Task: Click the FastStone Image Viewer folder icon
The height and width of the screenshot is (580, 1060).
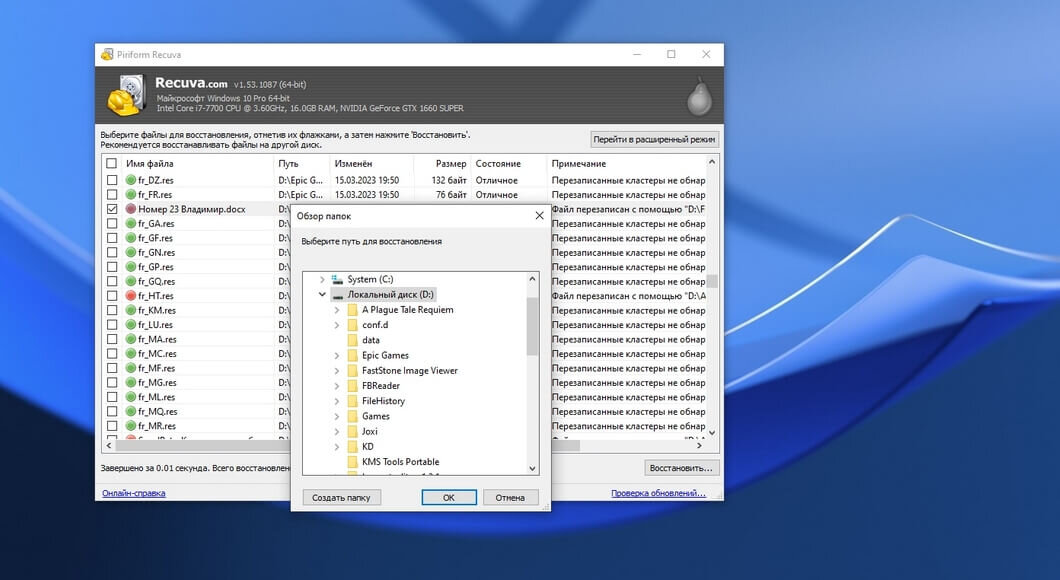Action: point(352,370)
